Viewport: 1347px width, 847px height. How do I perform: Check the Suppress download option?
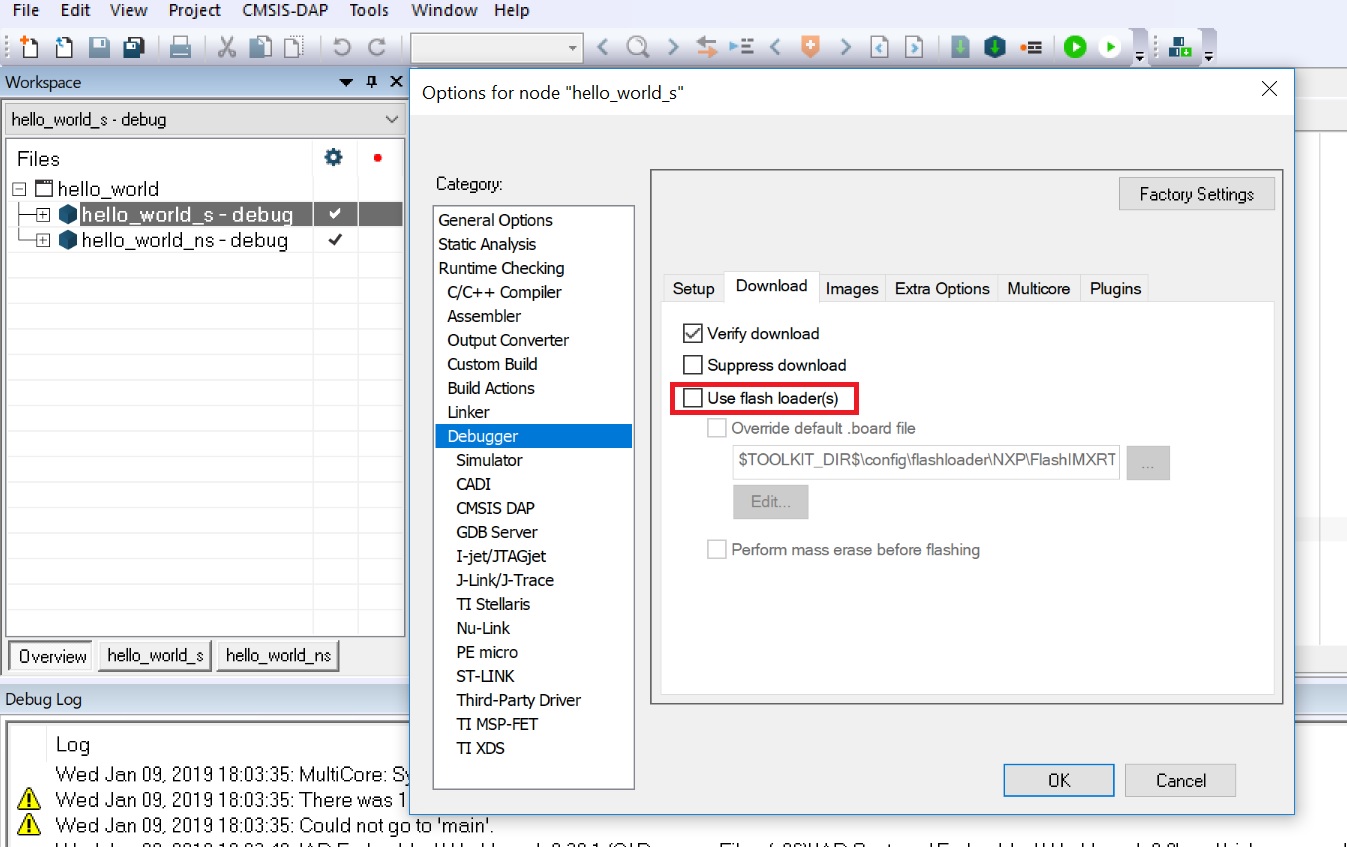click(x=693, y=365)
